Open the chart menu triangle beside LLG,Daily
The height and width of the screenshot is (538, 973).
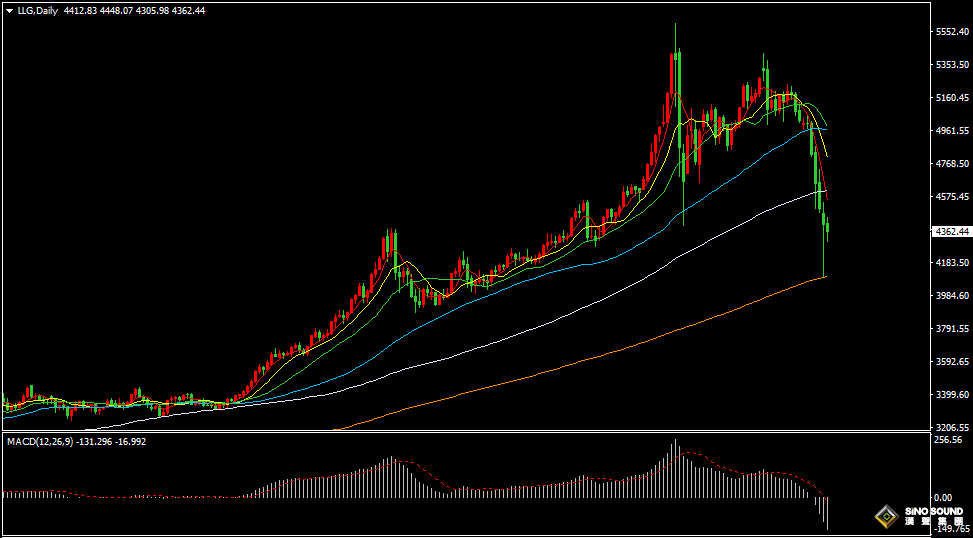[9, 10]
